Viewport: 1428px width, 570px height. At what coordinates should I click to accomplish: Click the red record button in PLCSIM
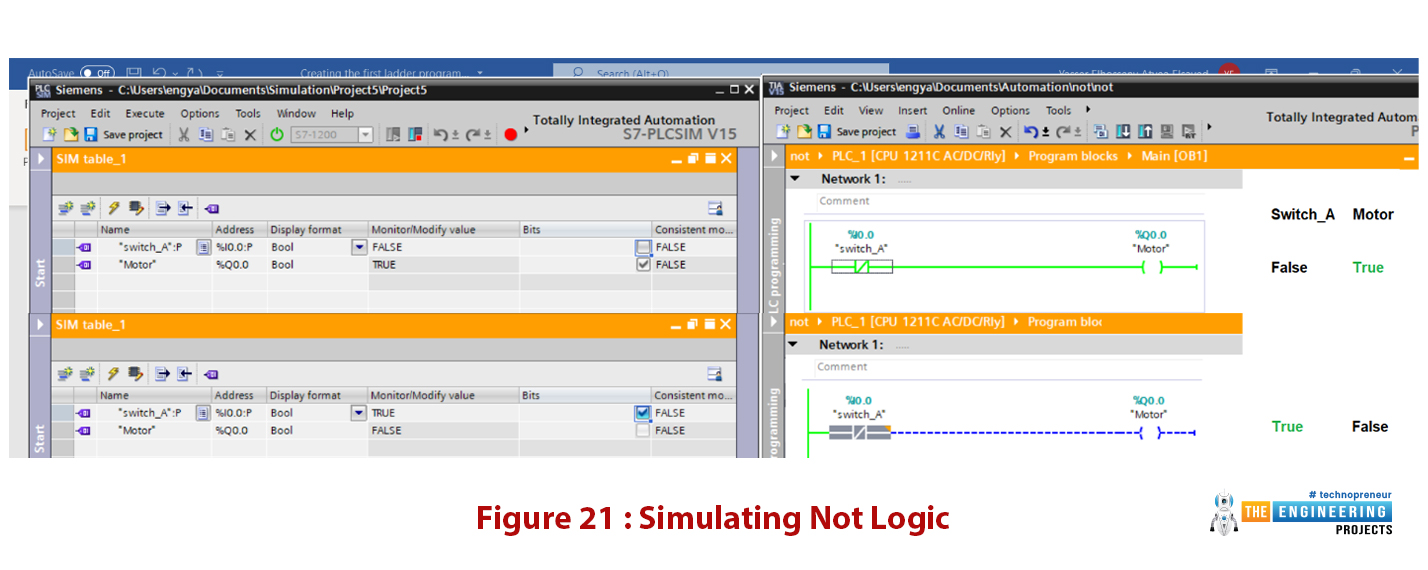pyautogui.click(x=511, y=134)
